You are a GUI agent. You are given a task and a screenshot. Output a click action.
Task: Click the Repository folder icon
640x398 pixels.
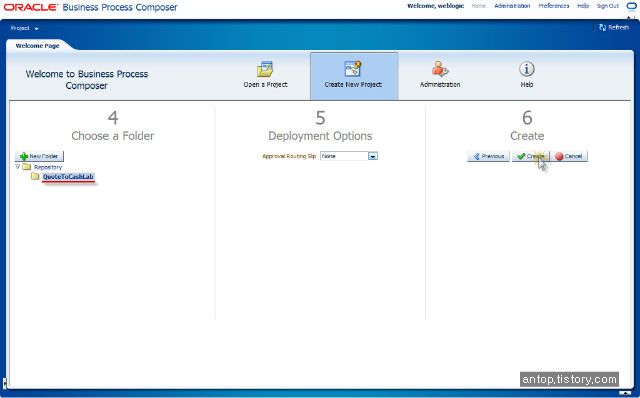tap(27, 167)
